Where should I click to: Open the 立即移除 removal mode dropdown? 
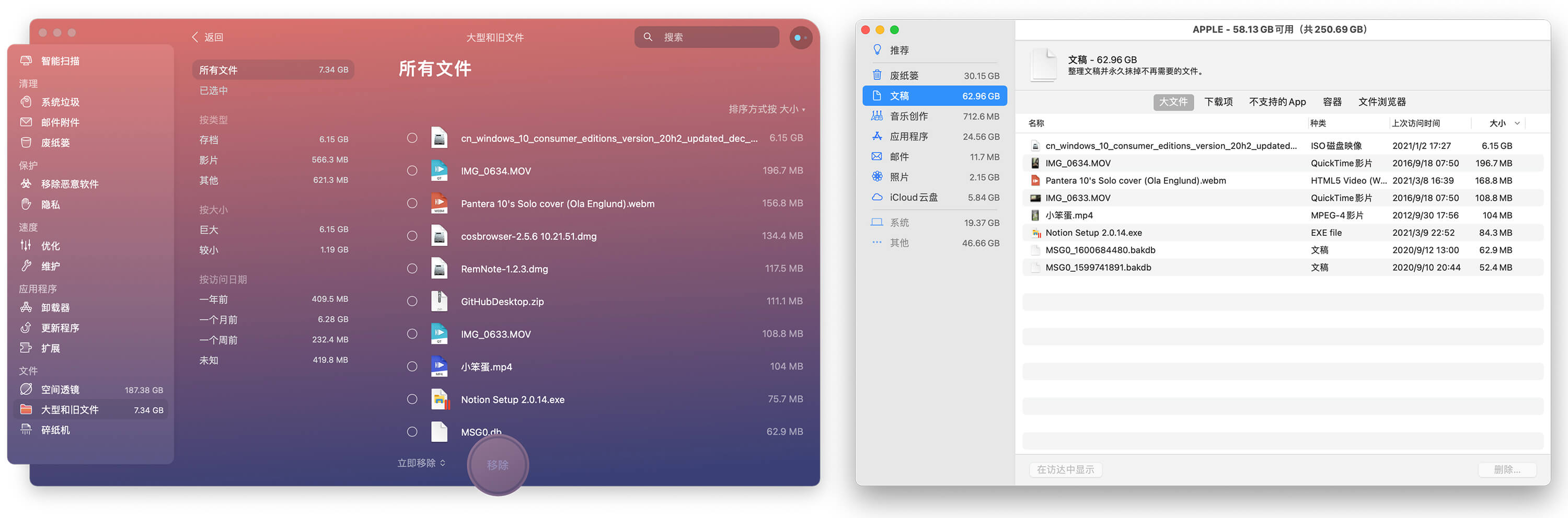coord(421,463)
